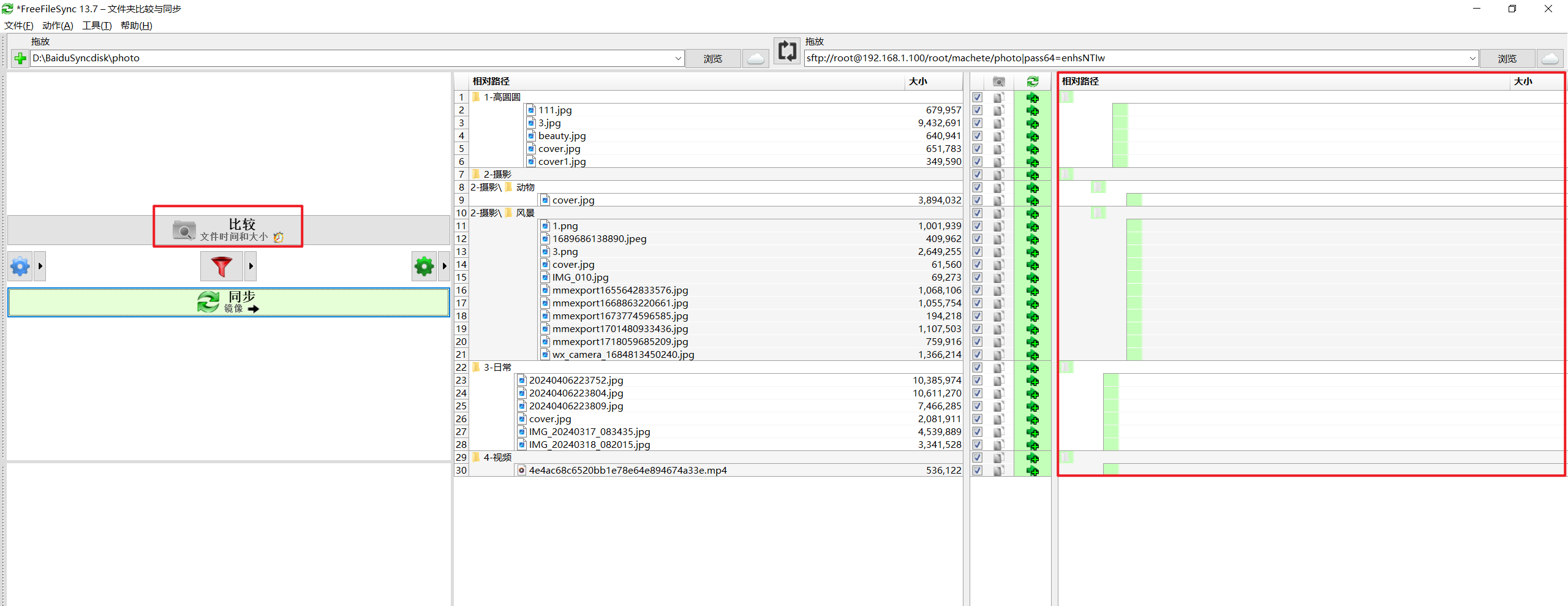Expand the comparison settings arrow menu

coord(40,267)
